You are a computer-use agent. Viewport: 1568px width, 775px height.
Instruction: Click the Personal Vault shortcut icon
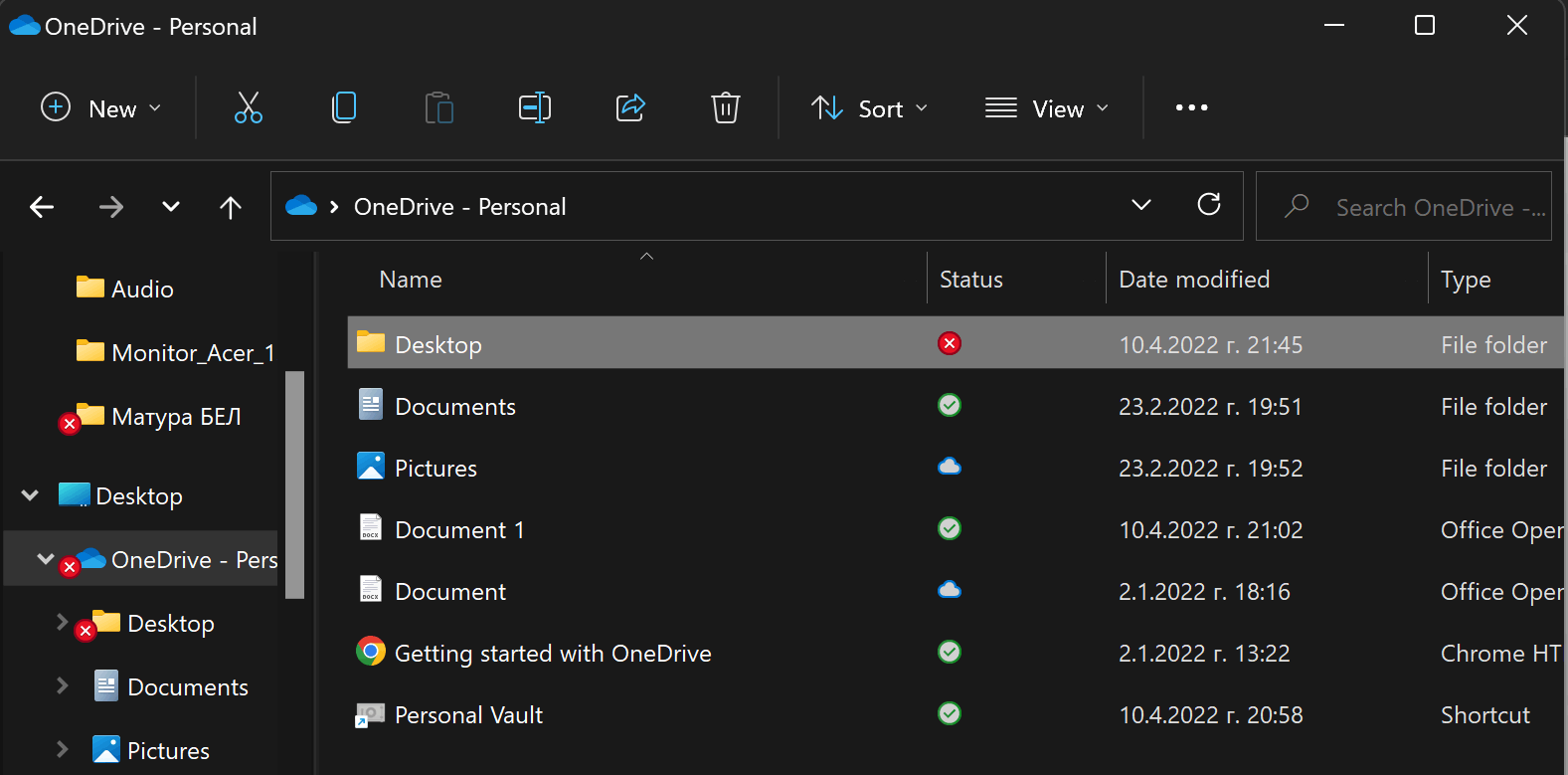pyautogui.click(x=370, y=714)
